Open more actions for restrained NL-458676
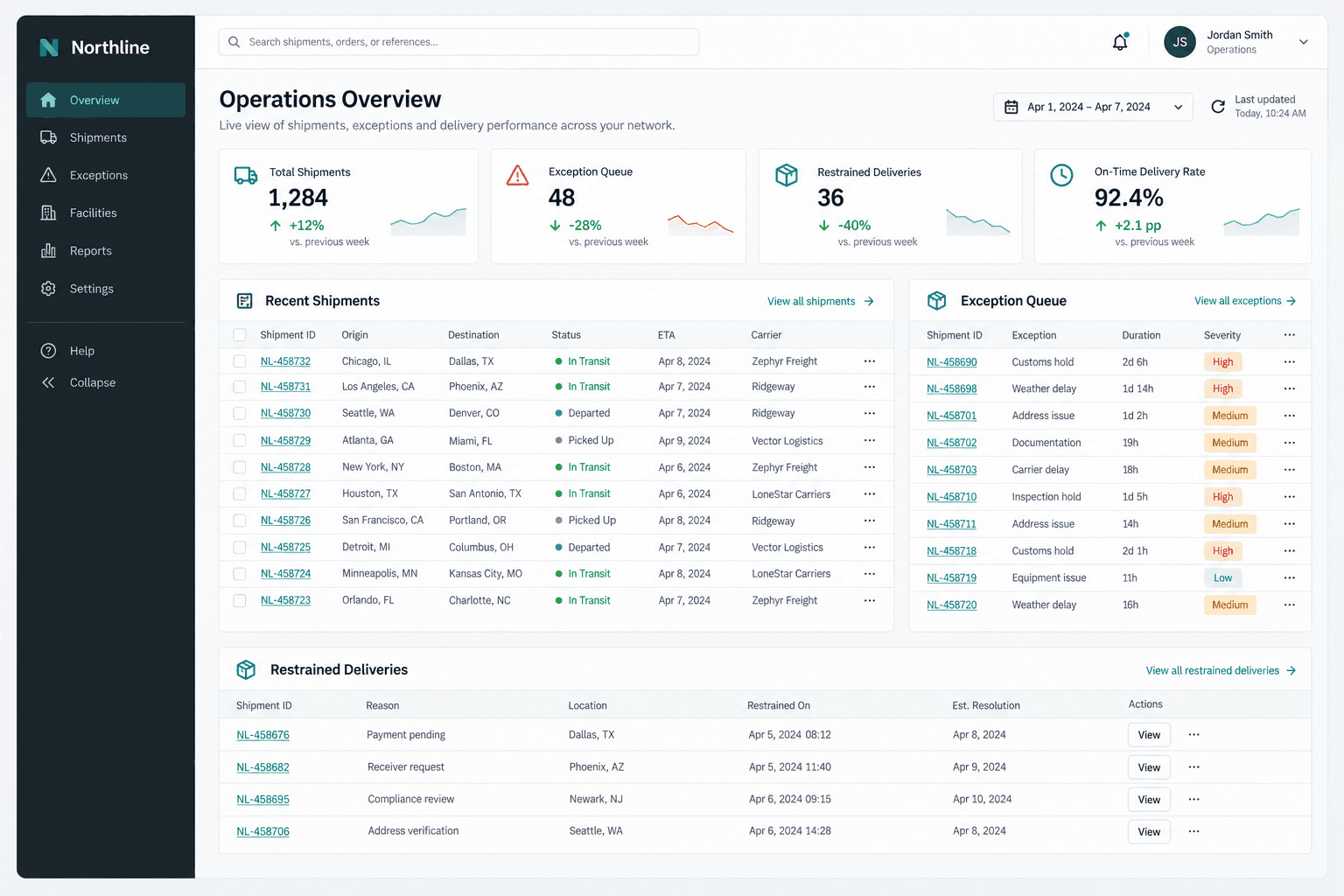 (x=1194, y=735)
